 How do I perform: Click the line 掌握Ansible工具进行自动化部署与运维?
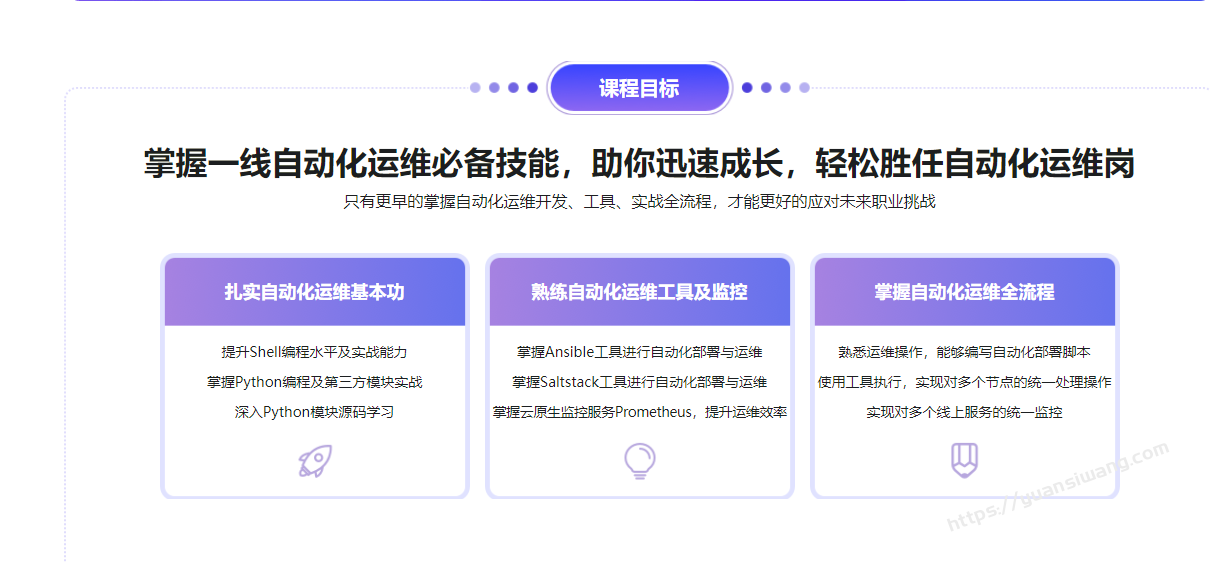click(x=640, y=352)
